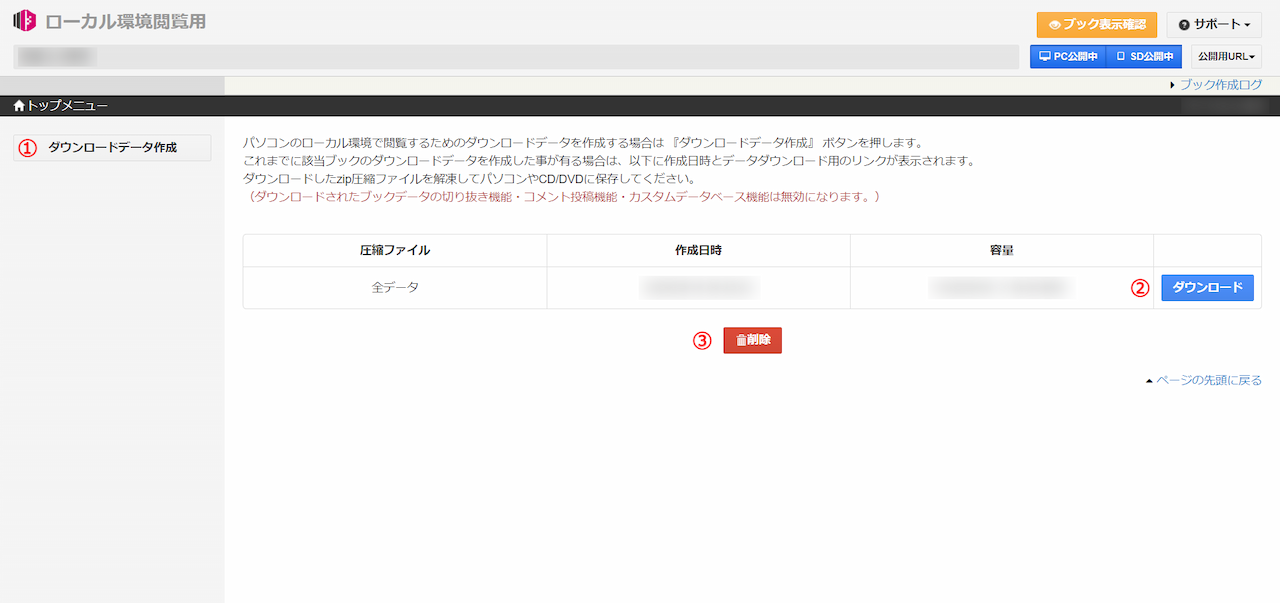
Task: Click the app logo icon top left
Action: pyautogui.click(x=25, y=18)
